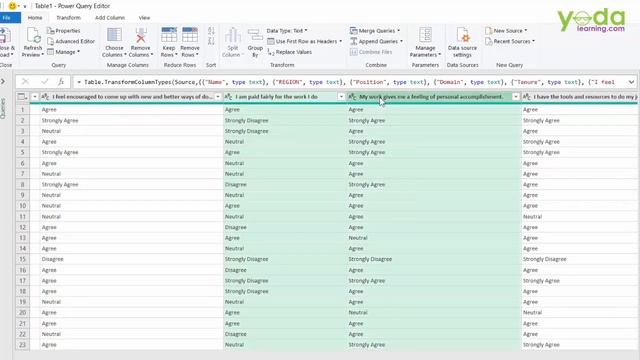The image size is (640, 360).
Task: Switch to the Home tab
Action: point(35,18)
